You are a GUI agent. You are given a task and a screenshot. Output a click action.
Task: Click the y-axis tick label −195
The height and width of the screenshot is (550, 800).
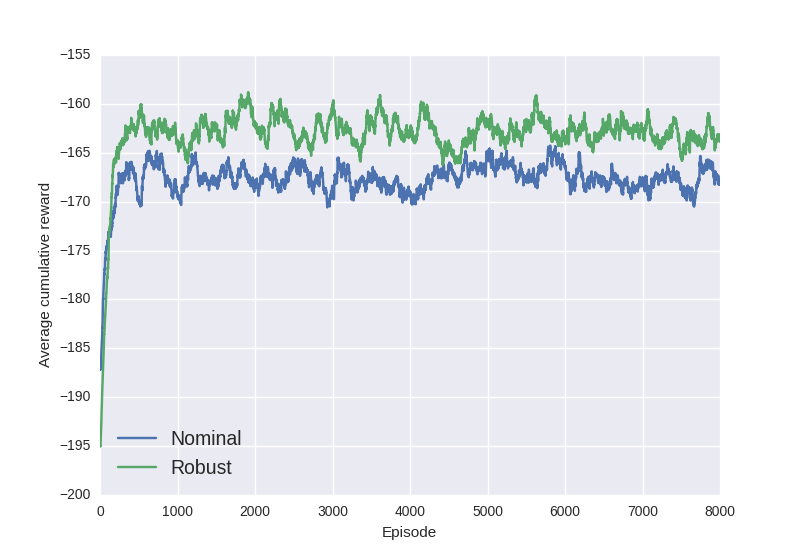pos(76,445)
